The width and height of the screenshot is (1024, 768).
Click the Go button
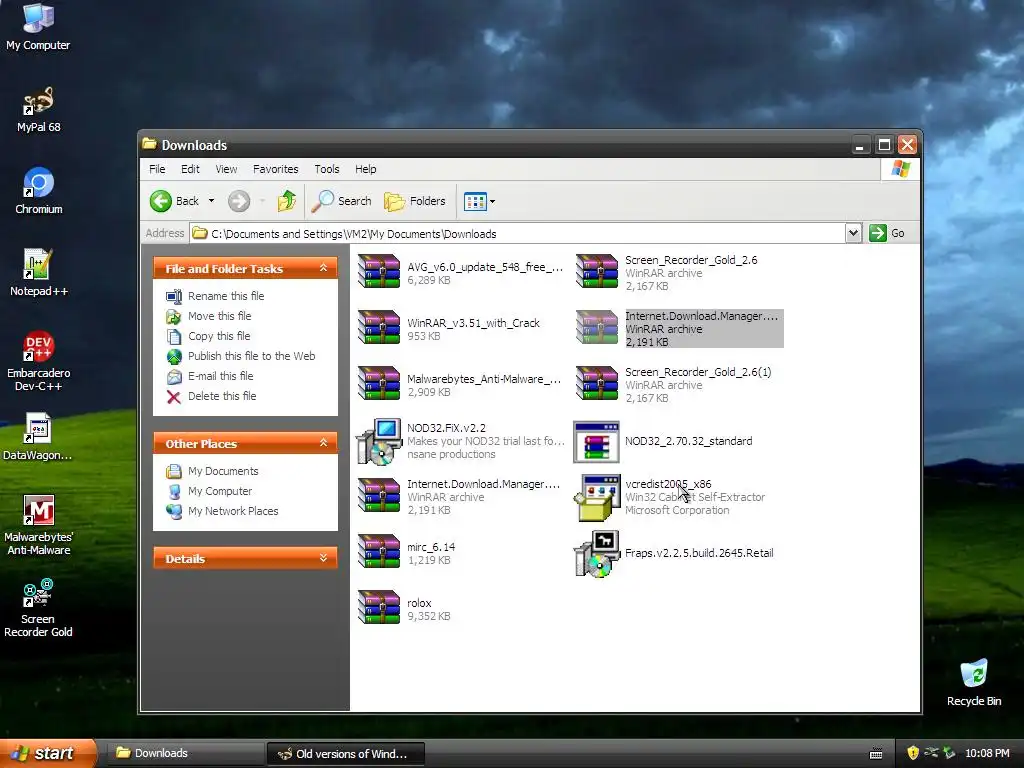point(887,233)
